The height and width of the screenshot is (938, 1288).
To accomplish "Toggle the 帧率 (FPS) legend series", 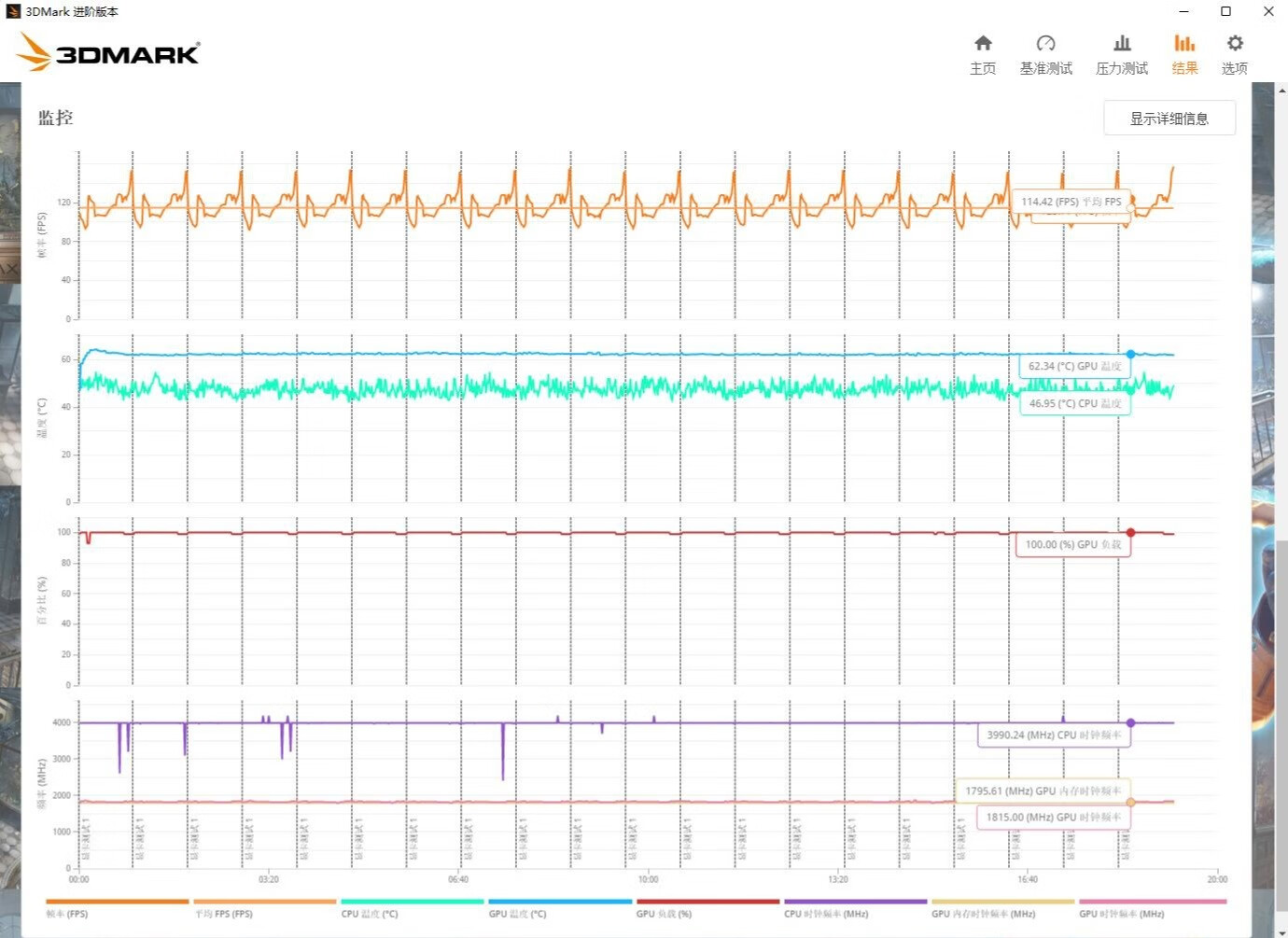I will coord(67,914).
